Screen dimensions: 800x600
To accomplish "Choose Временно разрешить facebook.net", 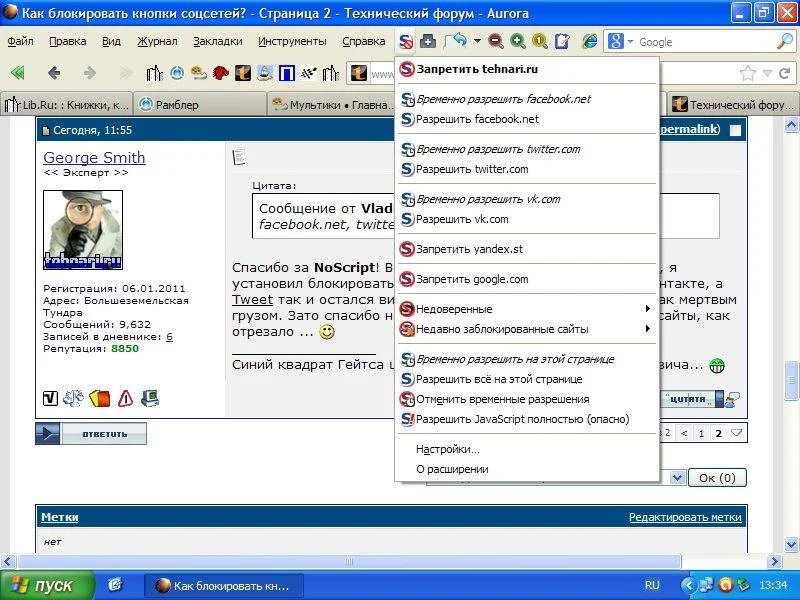I will tap(527, 99).
